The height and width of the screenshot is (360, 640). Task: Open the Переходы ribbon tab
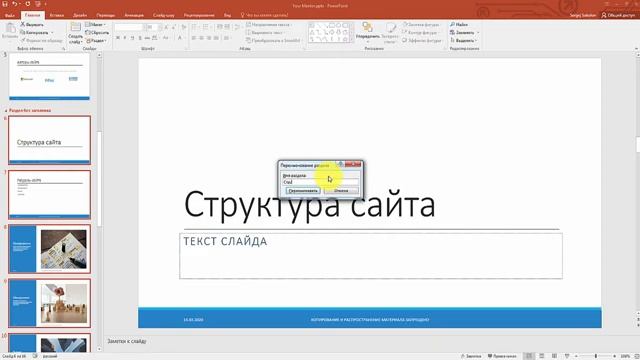click(106, 15)
